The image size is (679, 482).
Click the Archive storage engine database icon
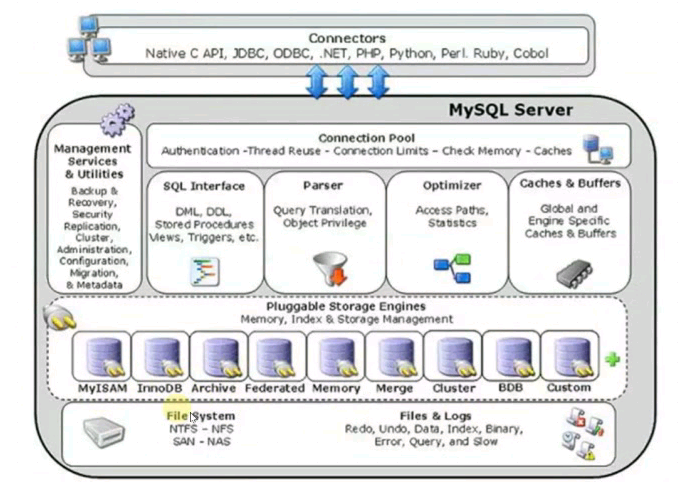[x=221, y=357]
